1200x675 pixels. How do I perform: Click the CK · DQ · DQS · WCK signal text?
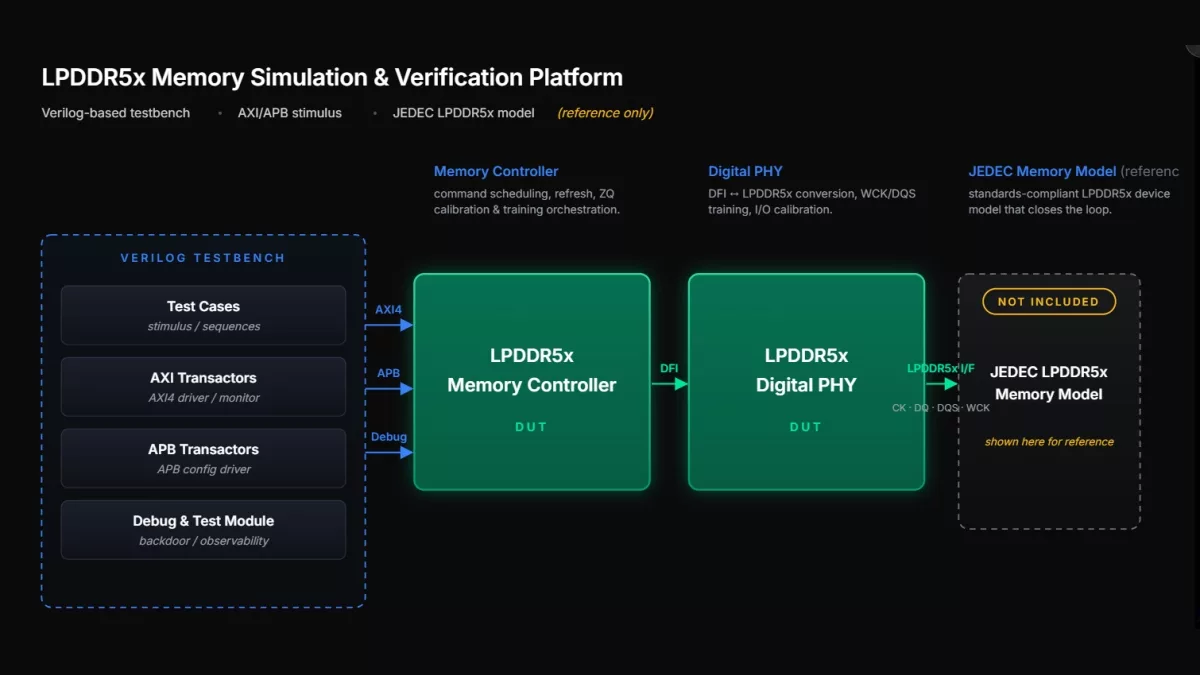coord(941,408)
